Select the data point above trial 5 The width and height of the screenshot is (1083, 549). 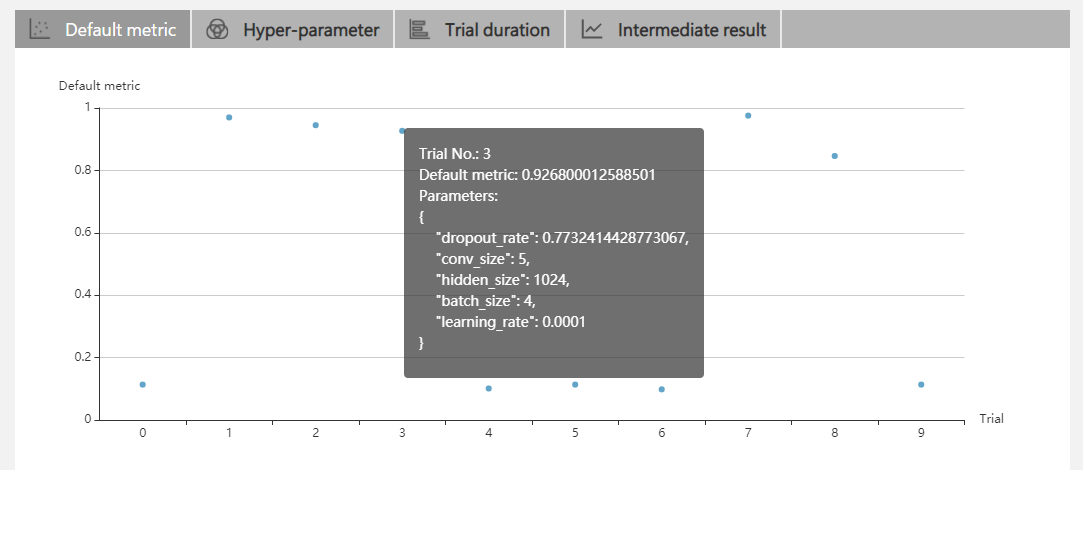click(575, 385)
